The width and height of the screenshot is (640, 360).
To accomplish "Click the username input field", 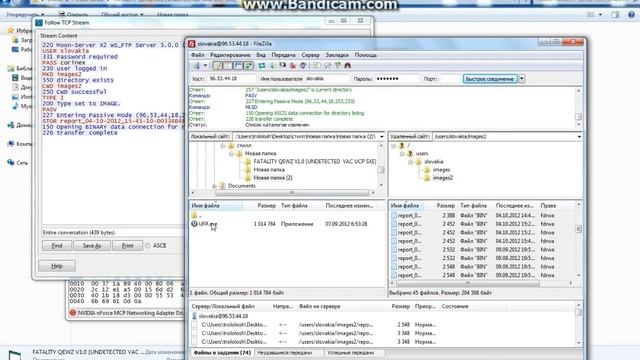I will pyautogui.click(x=327, y=79).
